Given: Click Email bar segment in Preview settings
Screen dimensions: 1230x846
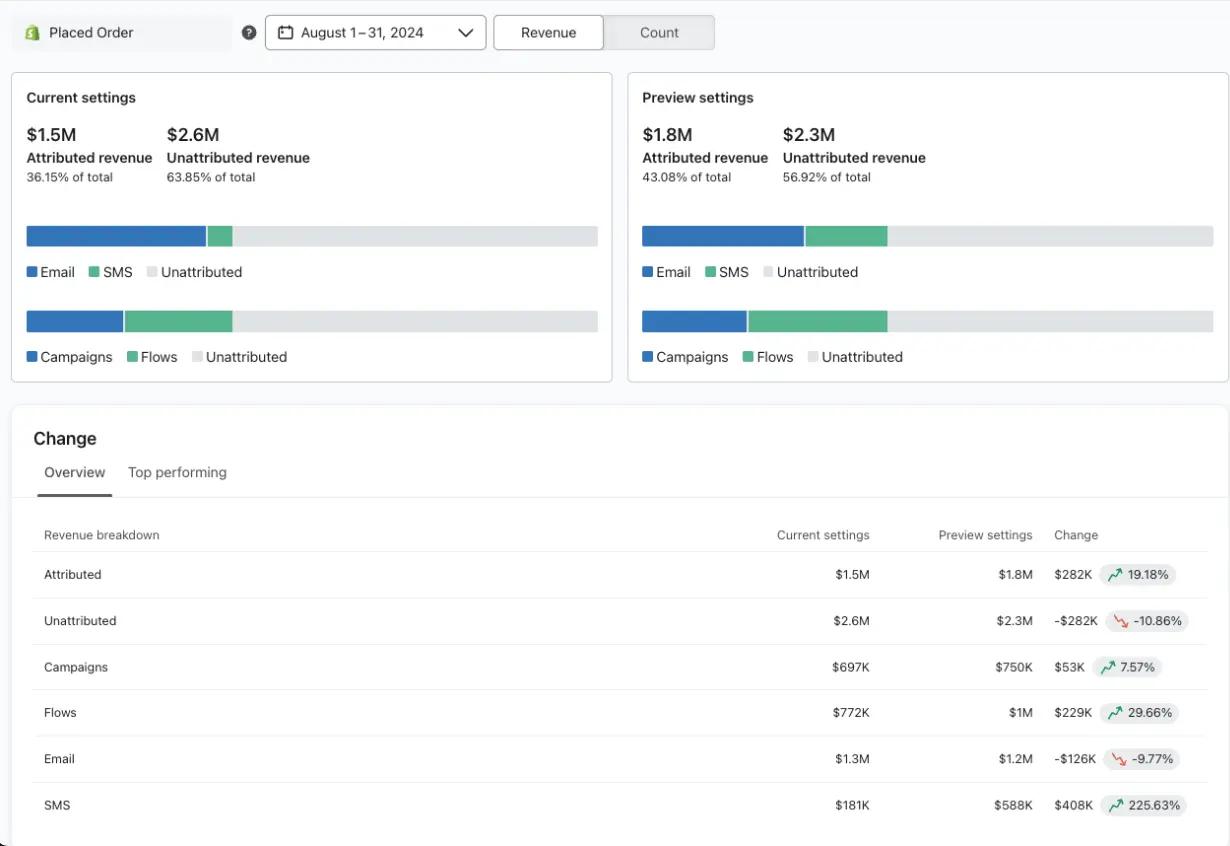Looking at the screenshot, I should (723, 236).
